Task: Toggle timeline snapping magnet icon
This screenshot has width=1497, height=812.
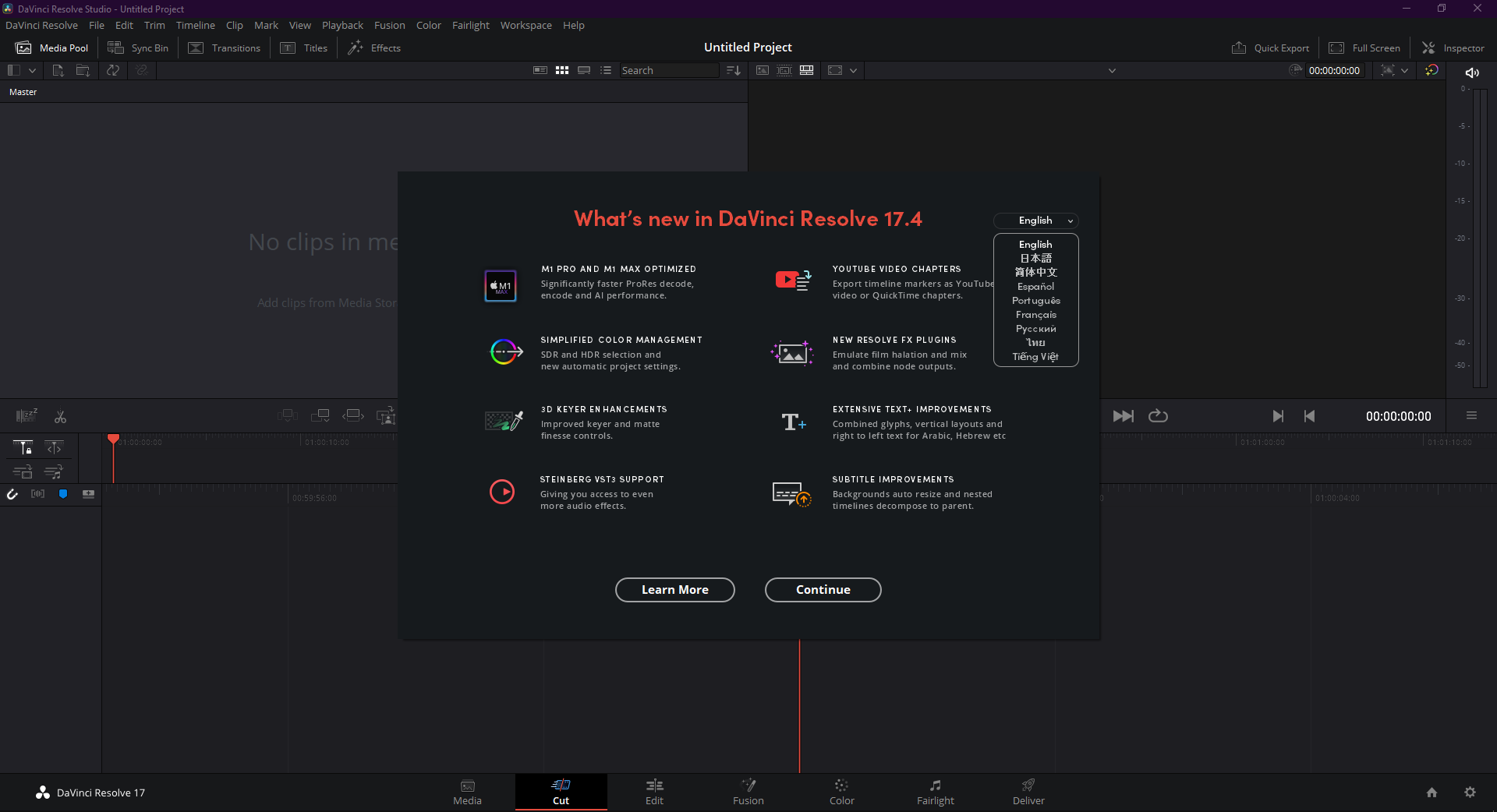Action: [x=12, y=494]
